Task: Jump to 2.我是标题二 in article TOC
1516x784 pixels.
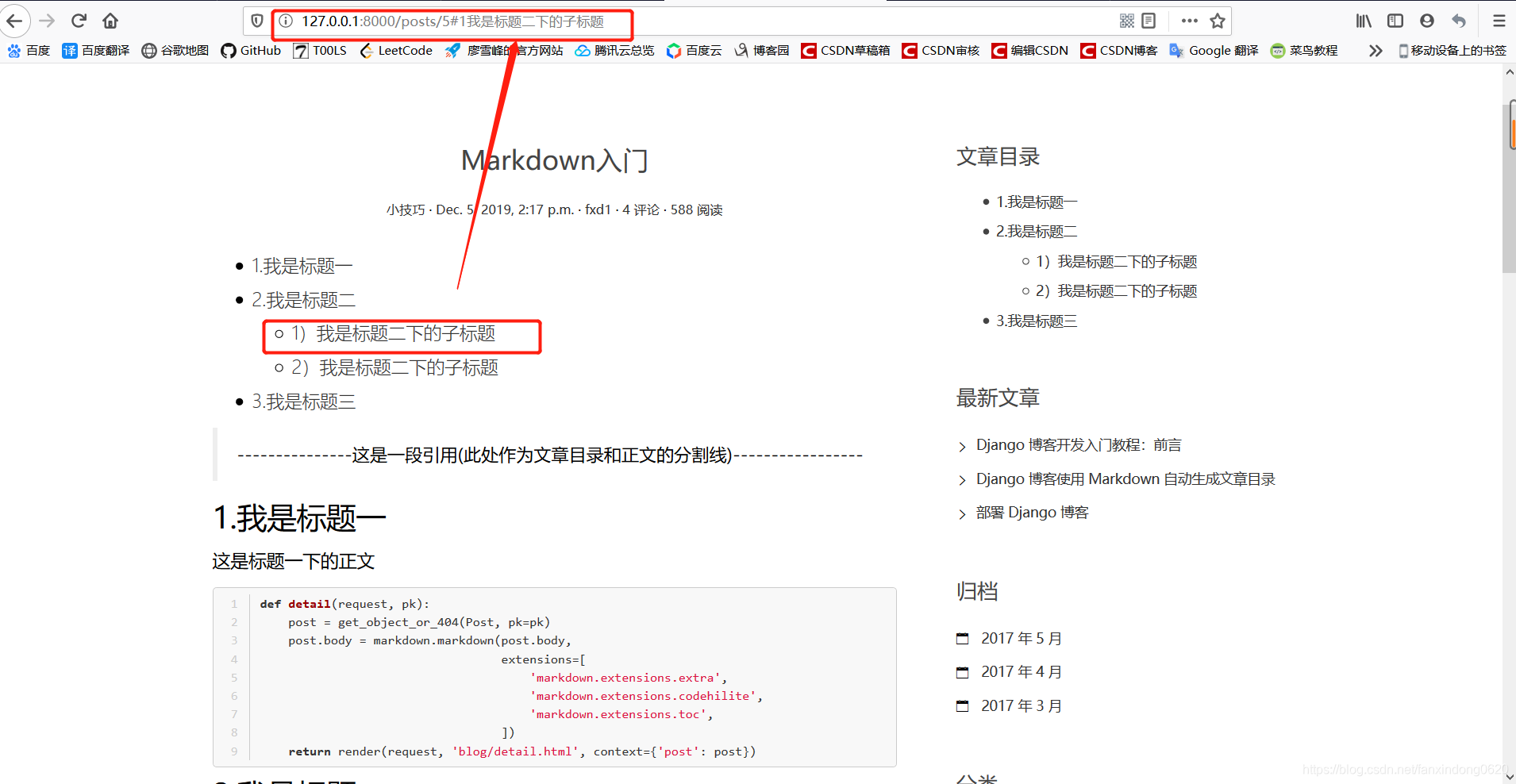Action: click(303, 301)
